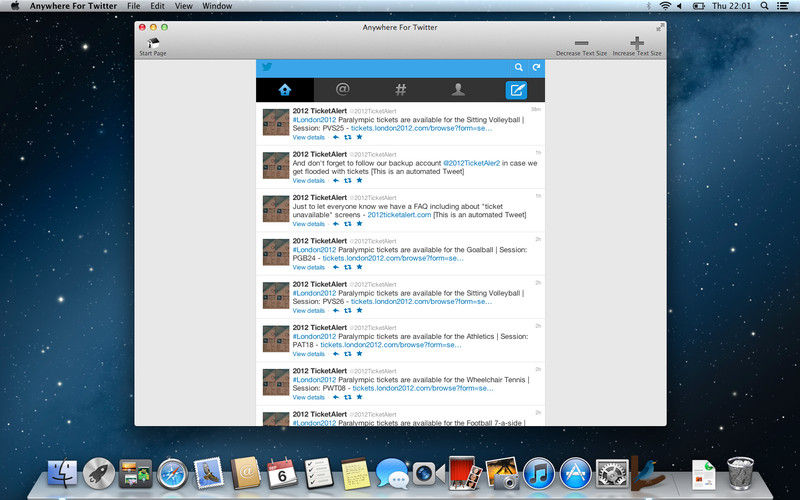800x500 pixels.
Task: Click the blue bird Twitter app Dock icon
Action: [x=648, y=473]
